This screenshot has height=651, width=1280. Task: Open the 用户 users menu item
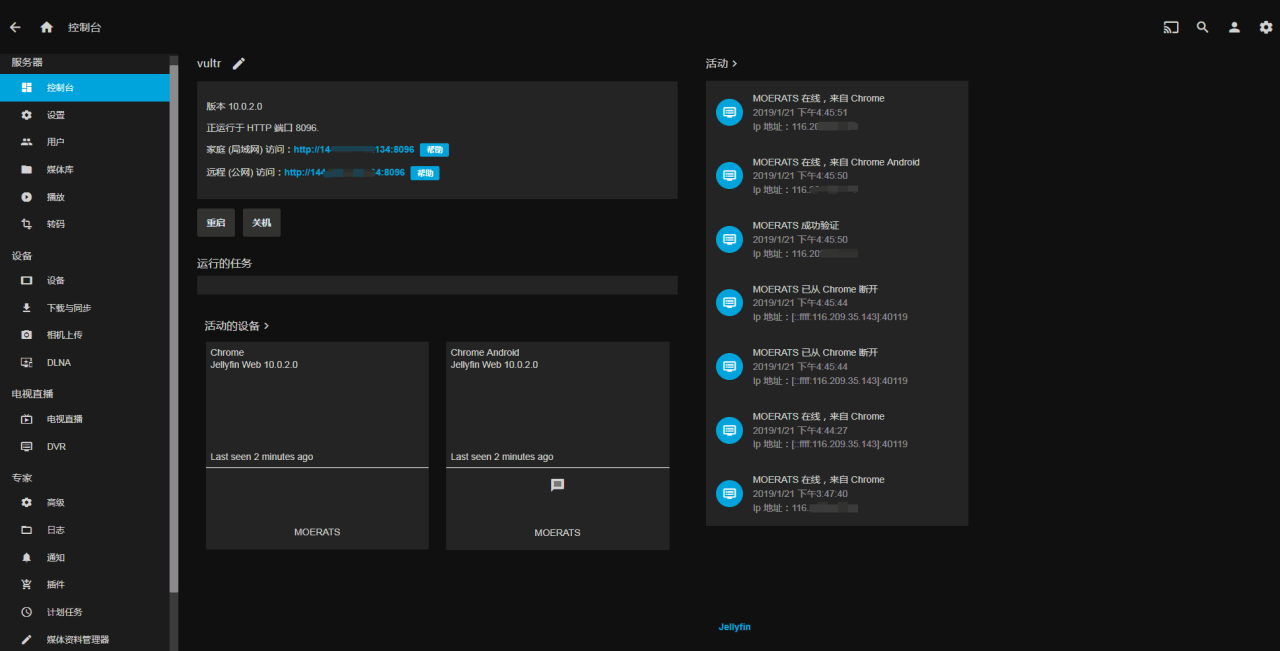(27, 142)
